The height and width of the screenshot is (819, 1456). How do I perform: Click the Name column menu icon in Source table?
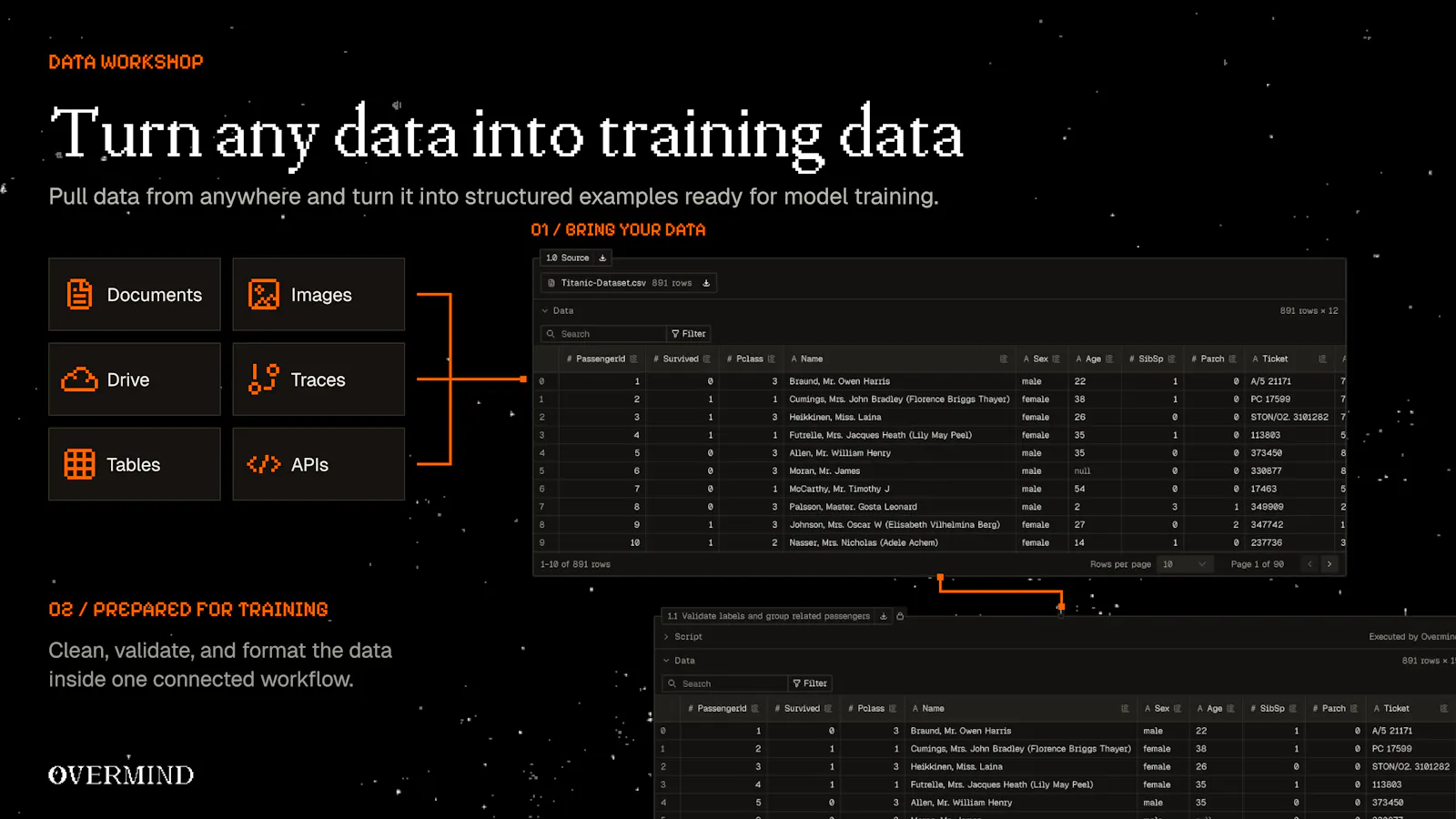[x=1004, y=359]
